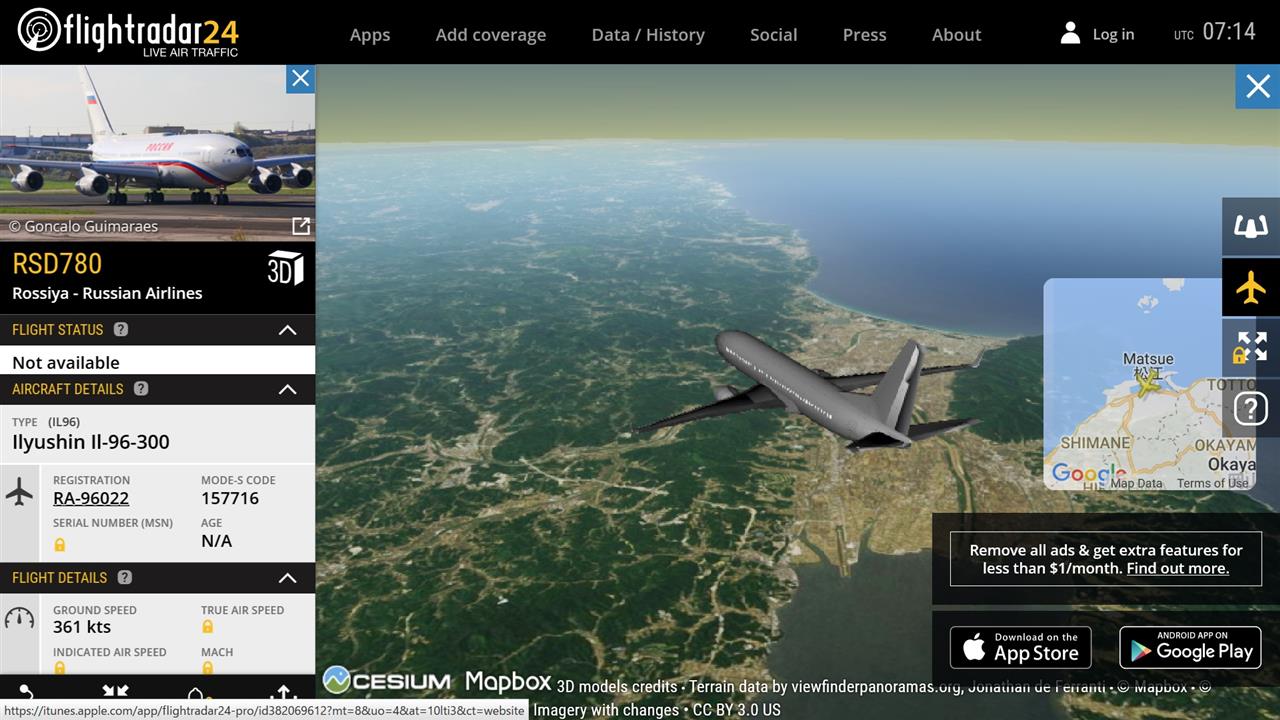
Task: Click the Find out more link
Action: tap(1178, 568)
